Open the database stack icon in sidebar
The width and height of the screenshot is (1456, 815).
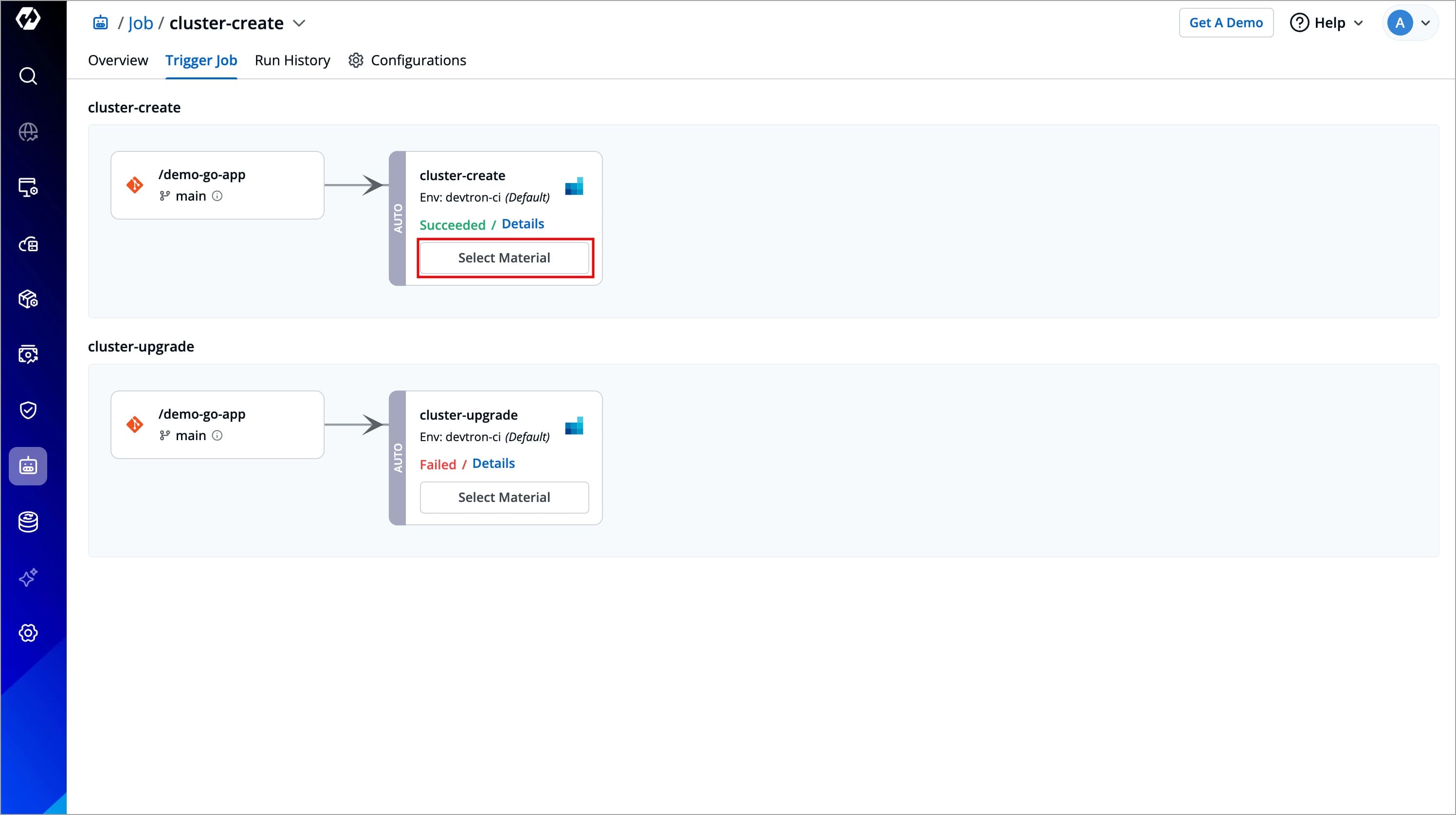pos(28,521)
